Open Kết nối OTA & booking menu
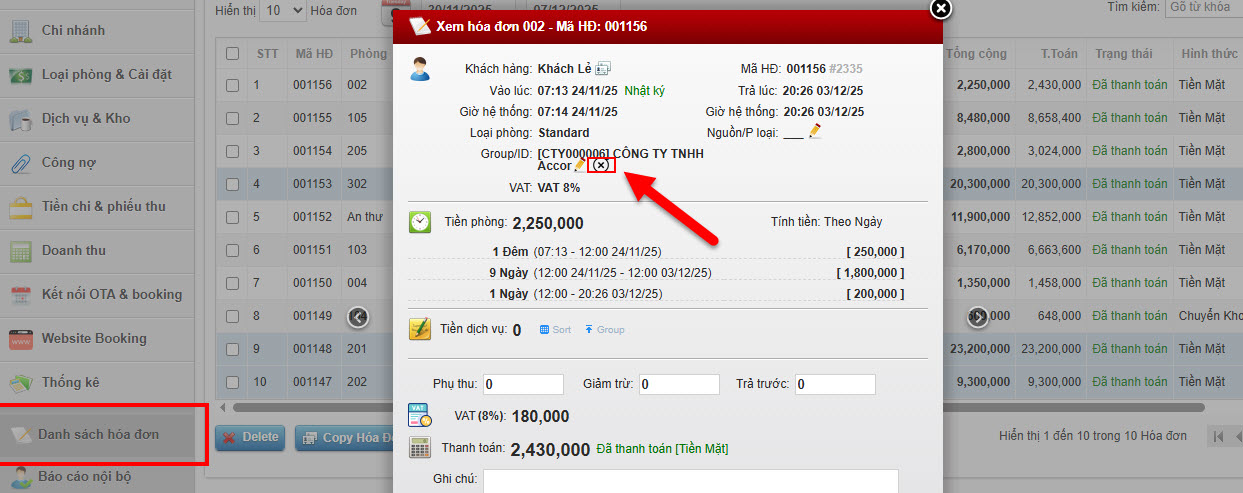Viewport: 1243px width, 493px height. tap(111, 294)
